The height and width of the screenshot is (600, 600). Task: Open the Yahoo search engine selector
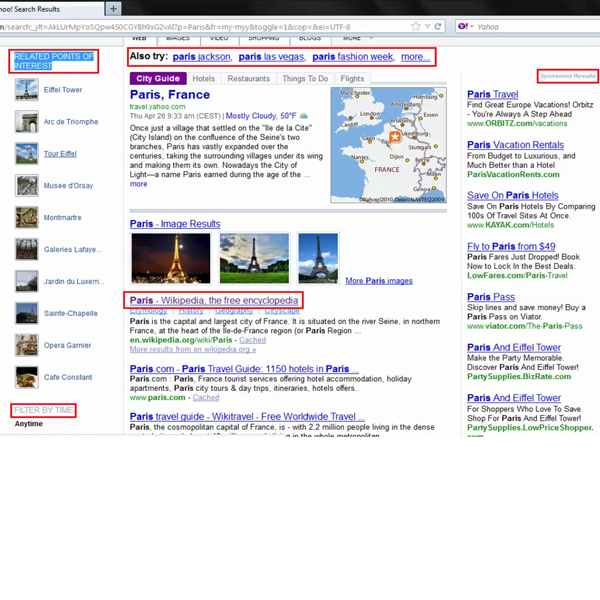[x=466, y=26]
